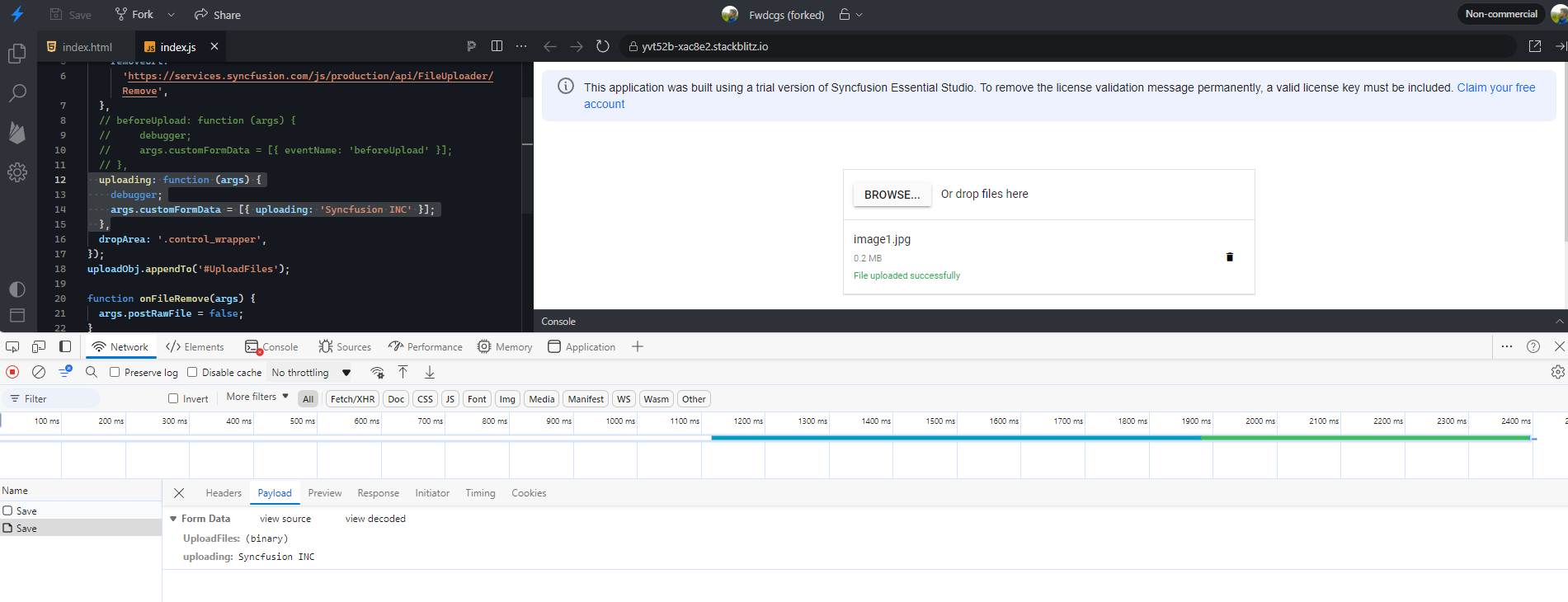Switch to the Headers tab

click(224, 493)
